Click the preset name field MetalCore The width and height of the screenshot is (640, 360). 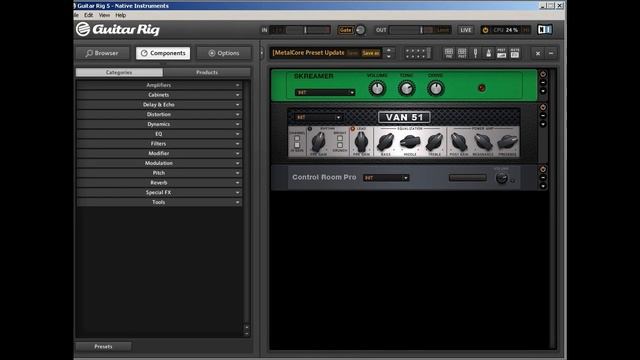click(x=309, y=53)
